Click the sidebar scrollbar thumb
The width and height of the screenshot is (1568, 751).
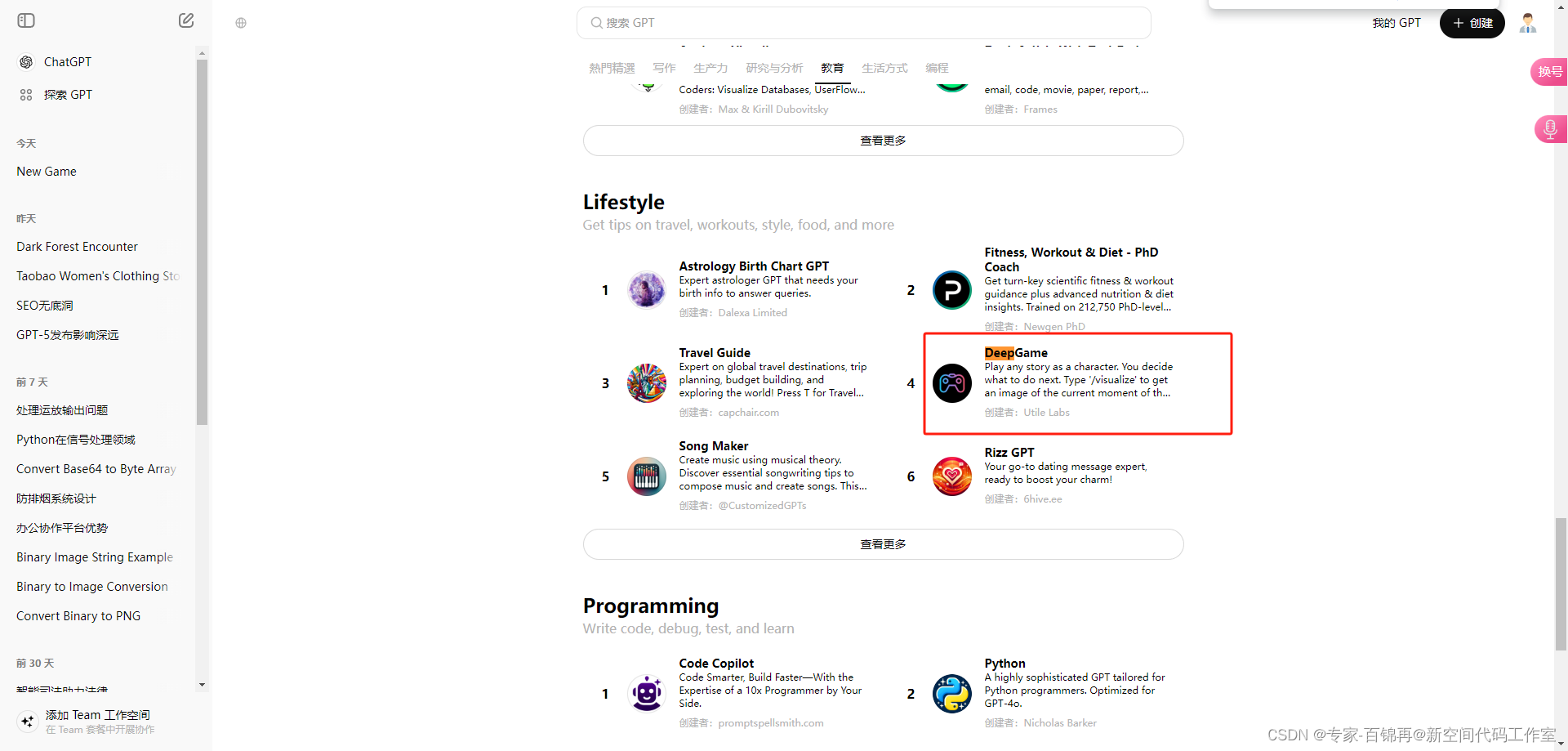pos(202,243)
